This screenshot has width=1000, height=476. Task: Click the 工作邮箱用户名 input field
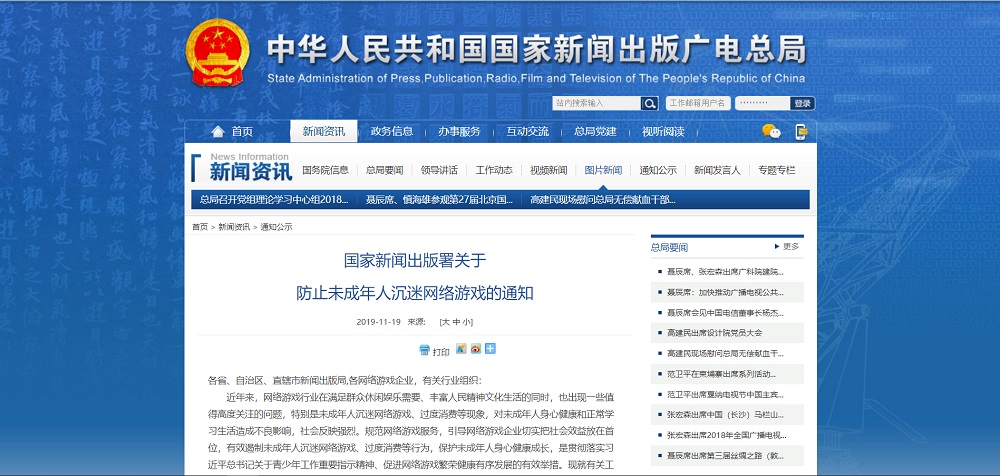[x=697, y=103]
